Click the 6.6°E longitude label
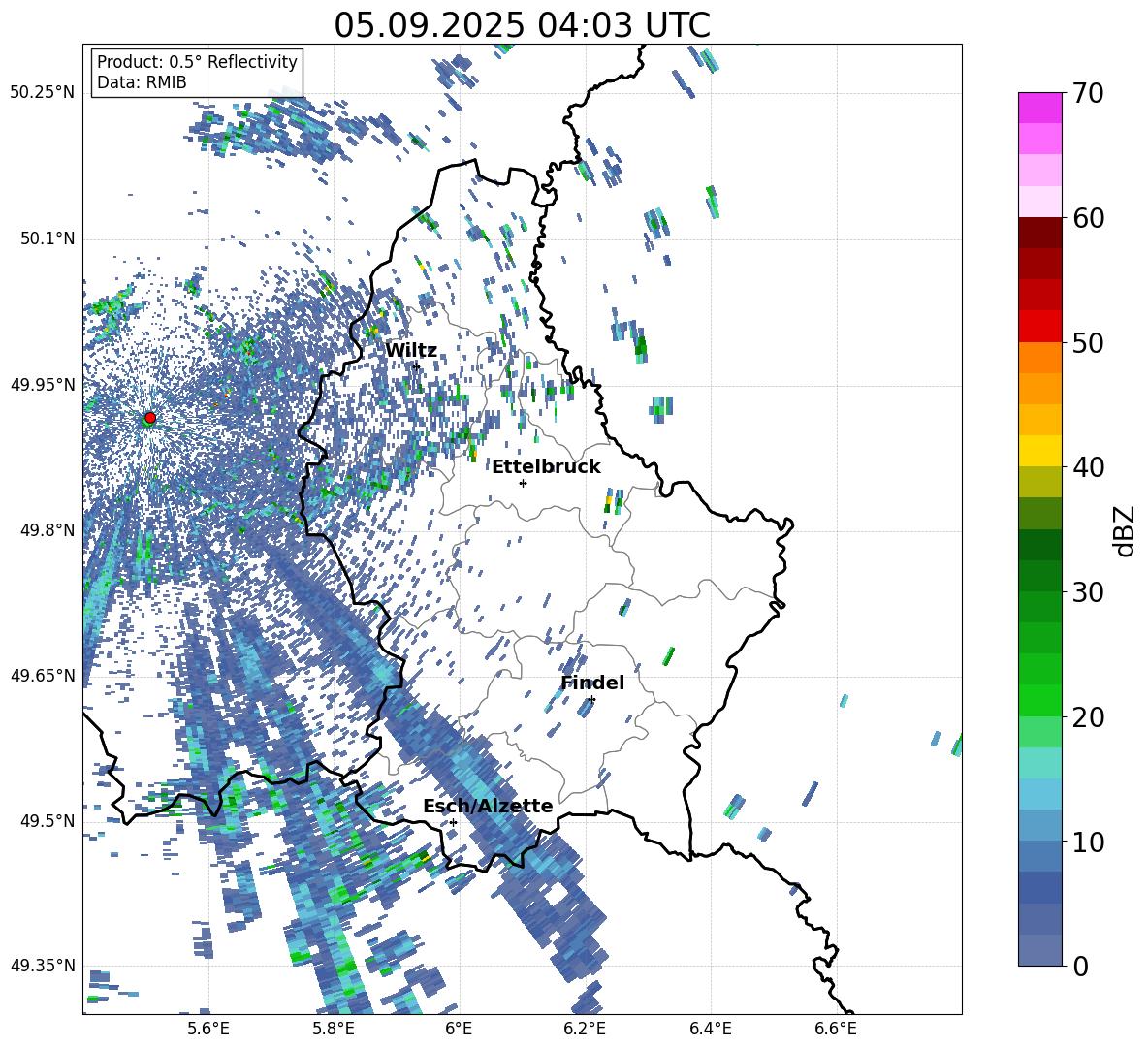1148x1048 pixels. pos(836,1029)
